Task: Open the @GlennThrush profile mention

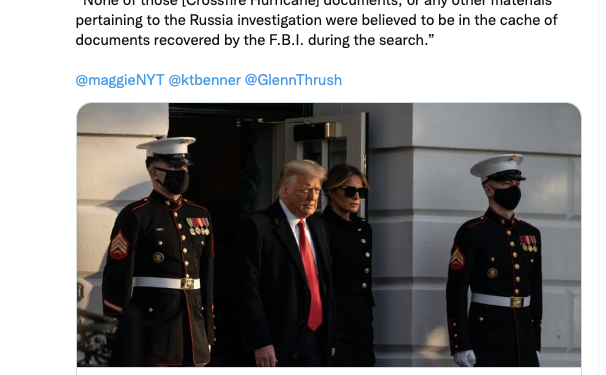Action: click(293, 80)
